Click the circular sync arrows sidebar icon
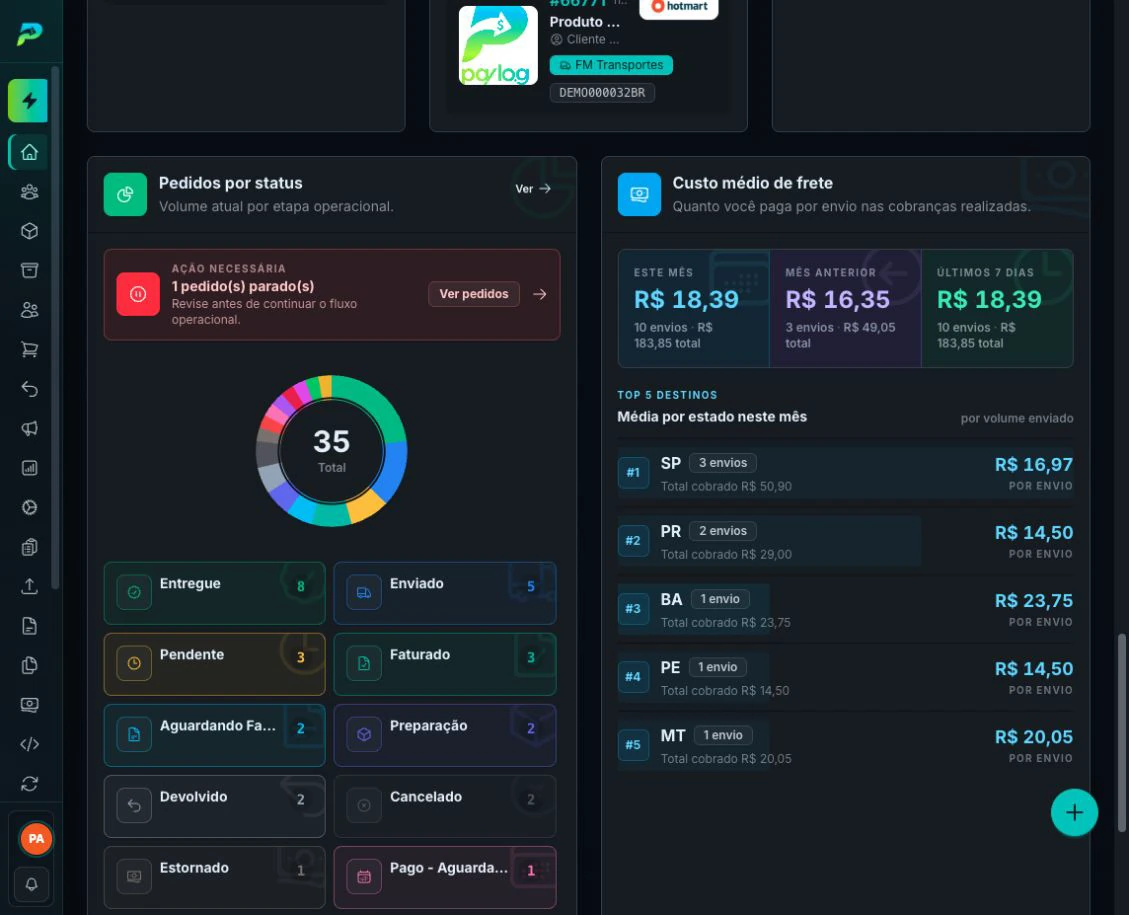 coord(29,784)
